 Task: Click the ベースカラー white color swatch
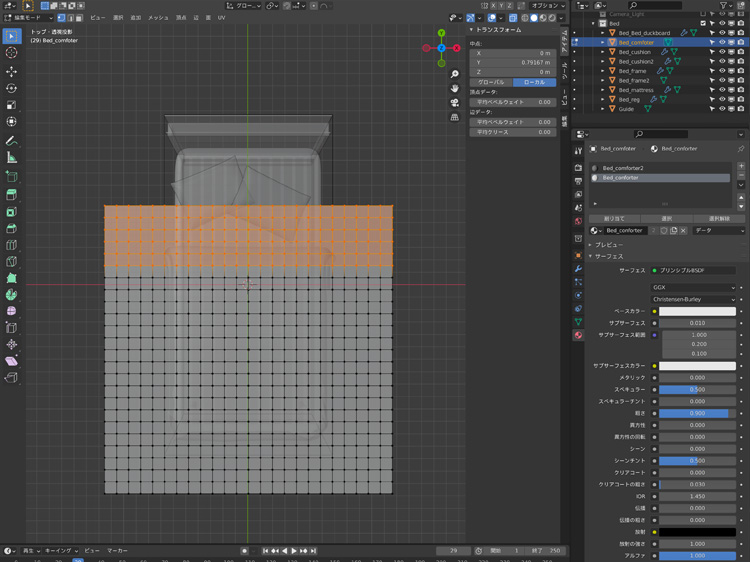[697, 311]
